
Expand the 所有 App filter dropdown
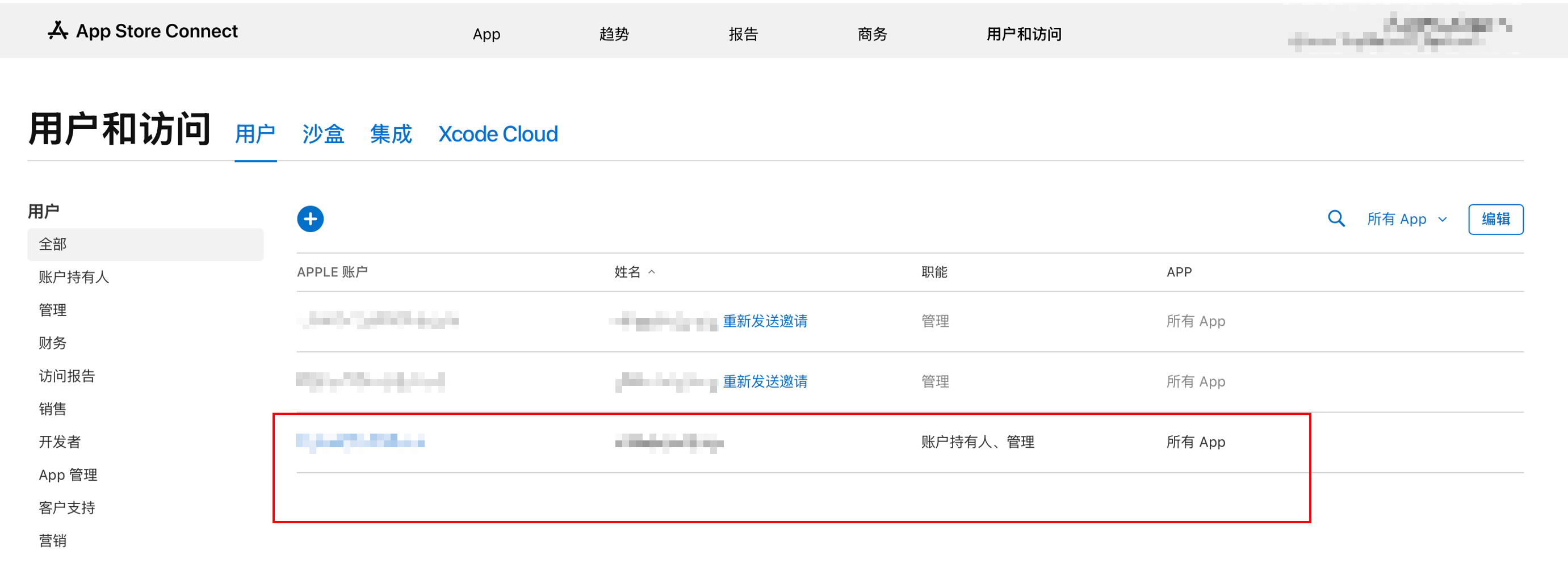pyautogui.click(x=1407, y=219)
